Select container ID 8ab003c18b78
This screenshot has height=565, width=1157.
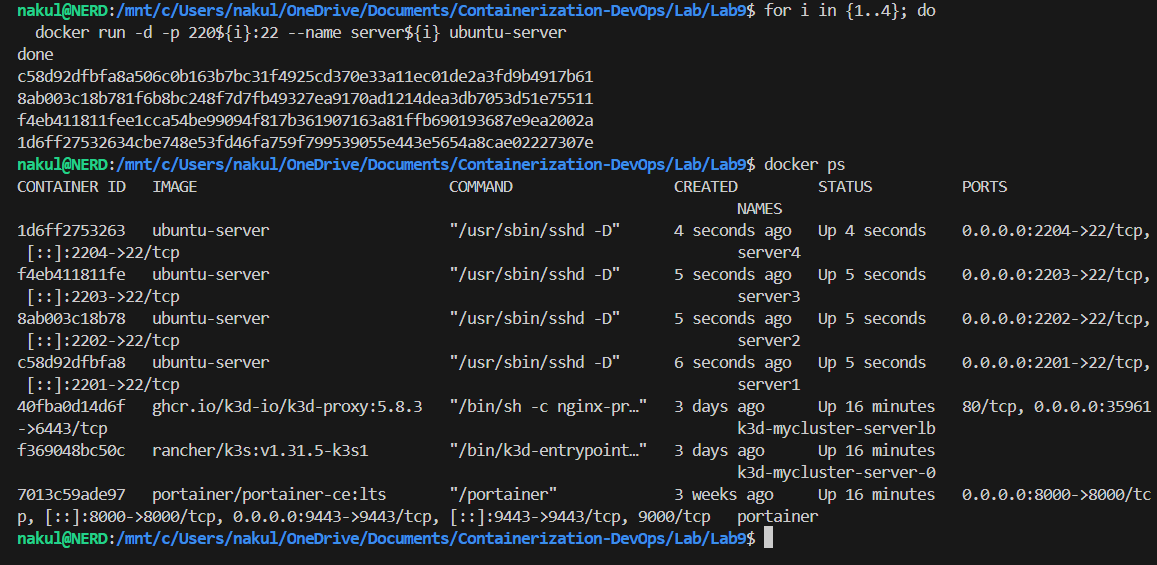pyautogui.click(x=72, y=319)
